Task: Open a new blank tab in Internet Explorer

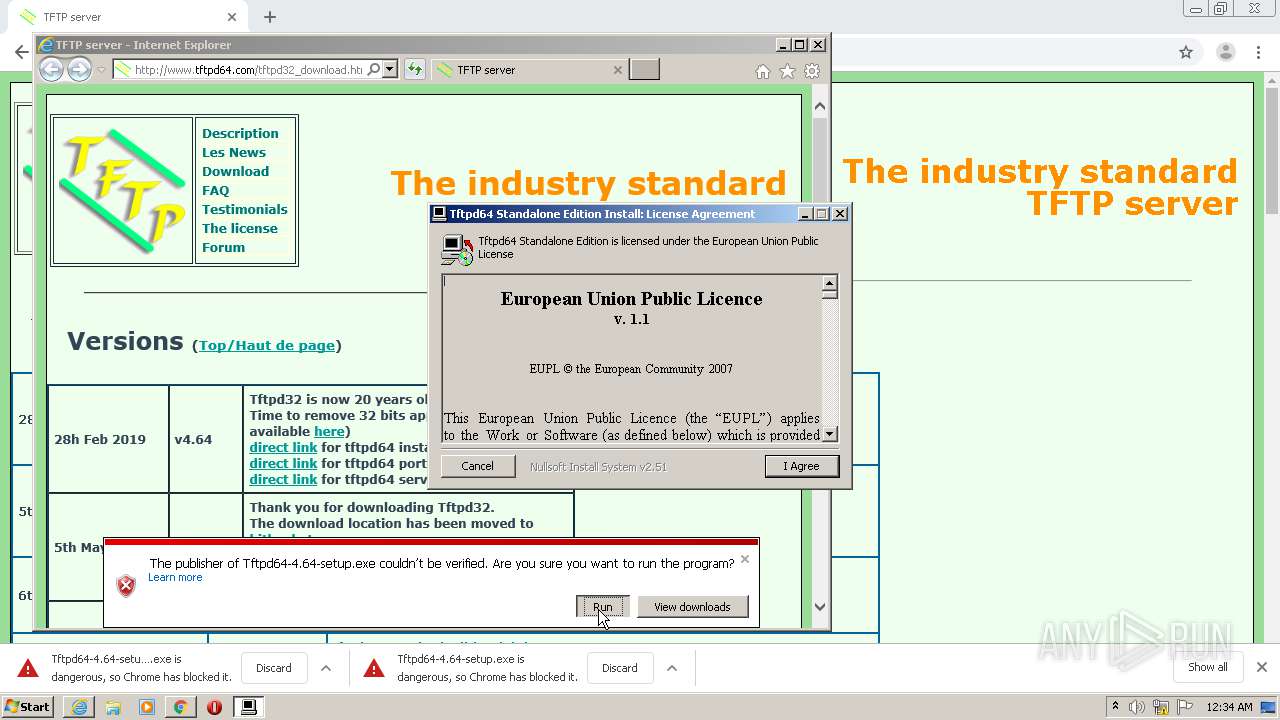Action: point(644,69)
